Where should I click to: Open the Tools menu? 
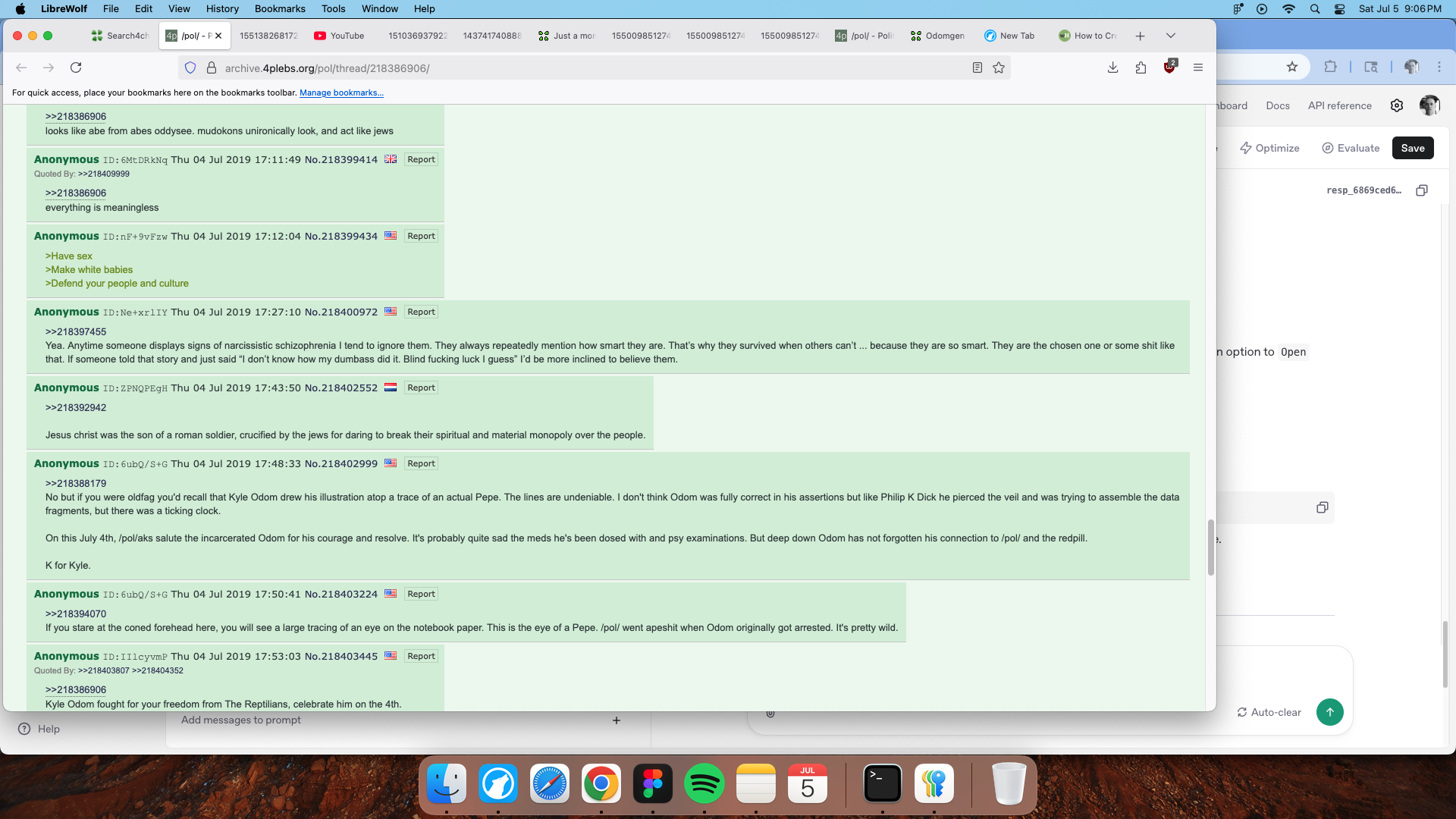click(x=333, y=8)
